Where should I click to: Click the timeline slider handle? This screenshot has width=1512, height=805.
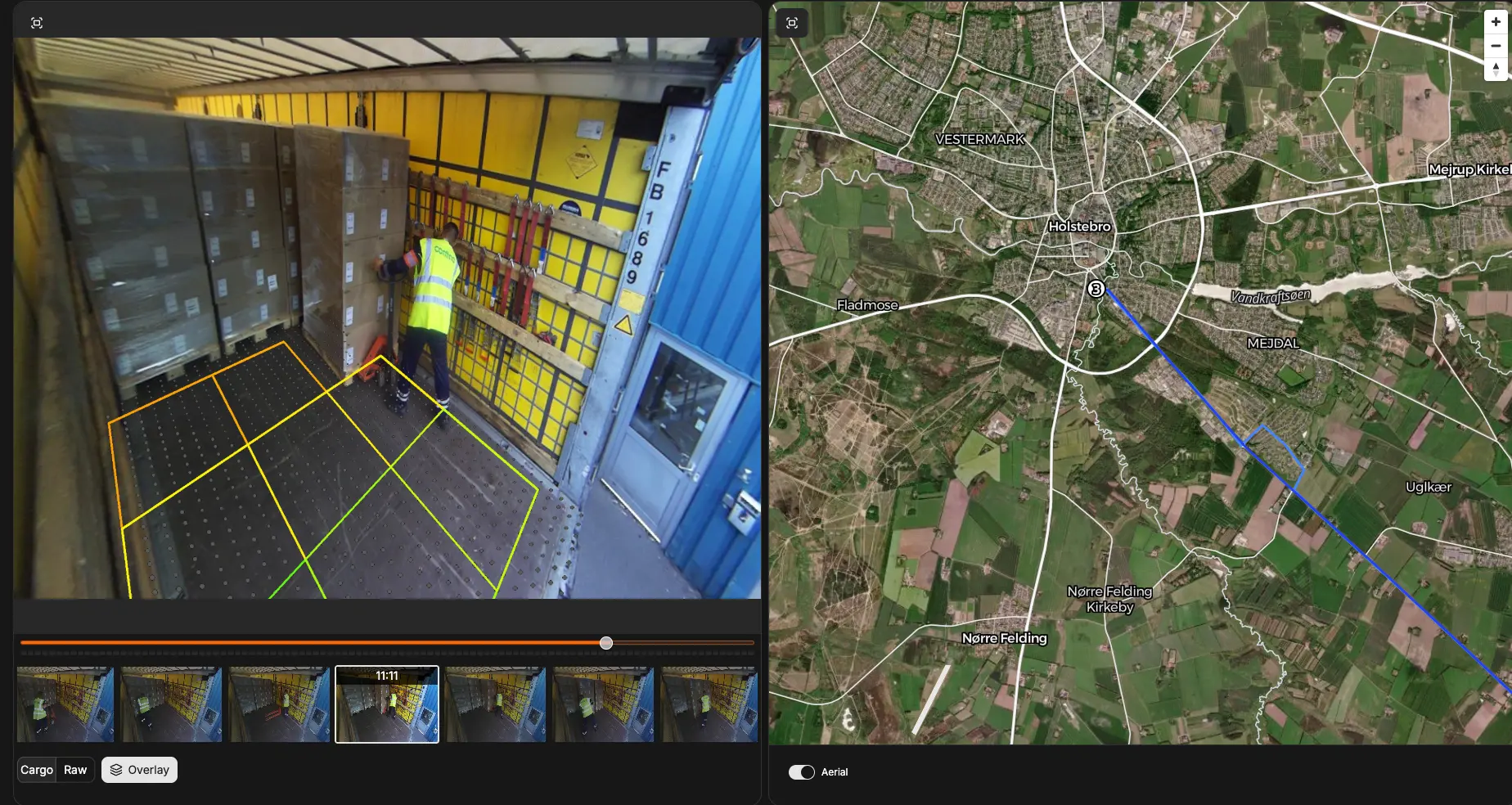pos(606,643)
